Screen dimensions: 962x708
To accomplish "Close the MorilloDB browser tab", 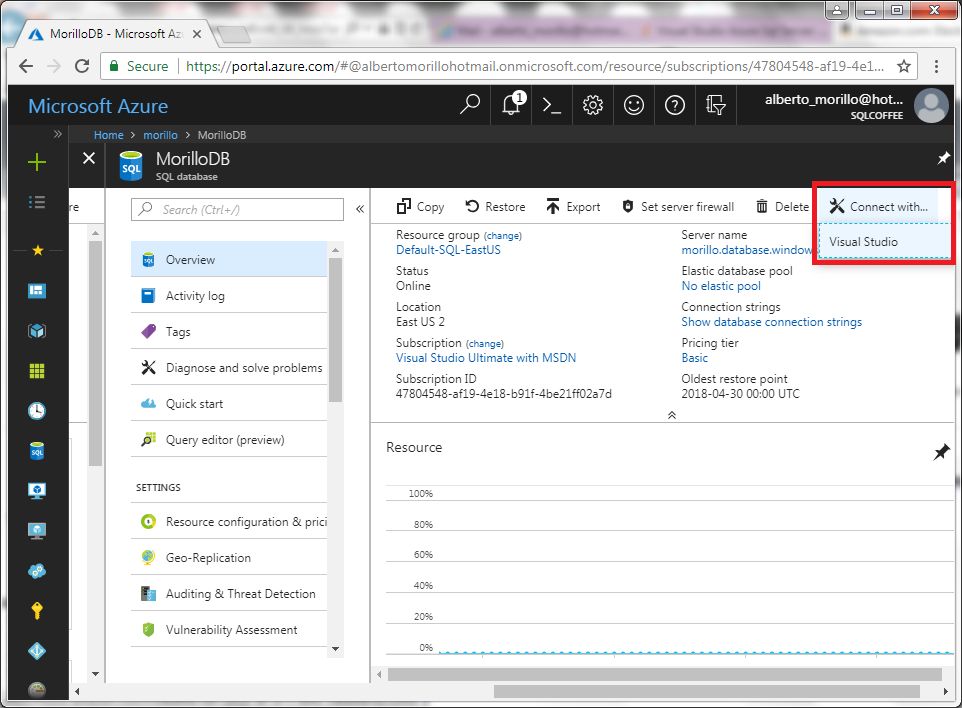I will [x=196, y=34].
